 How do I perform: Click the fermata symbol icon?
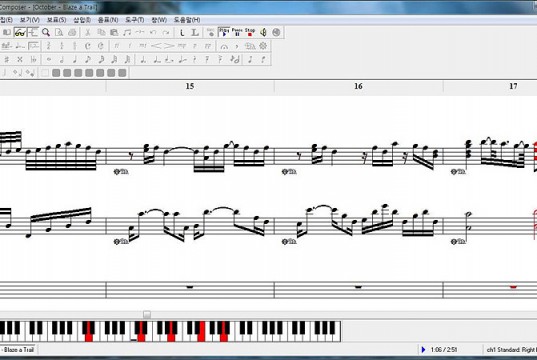coord(224,46)
